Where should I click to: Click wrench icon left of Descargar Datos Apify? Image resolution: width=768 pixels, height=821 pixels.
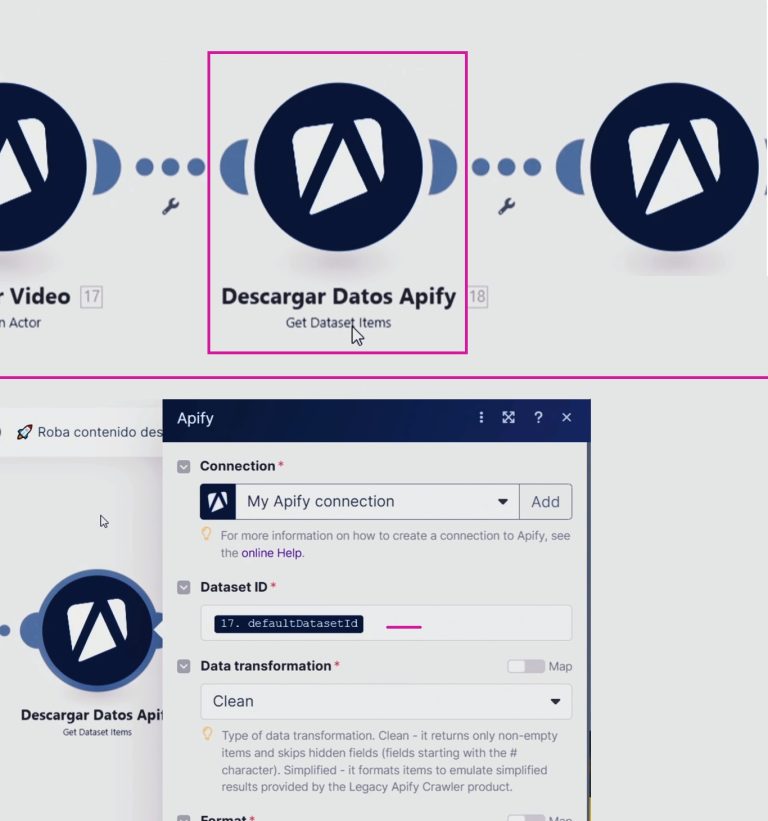pos(171,207)
